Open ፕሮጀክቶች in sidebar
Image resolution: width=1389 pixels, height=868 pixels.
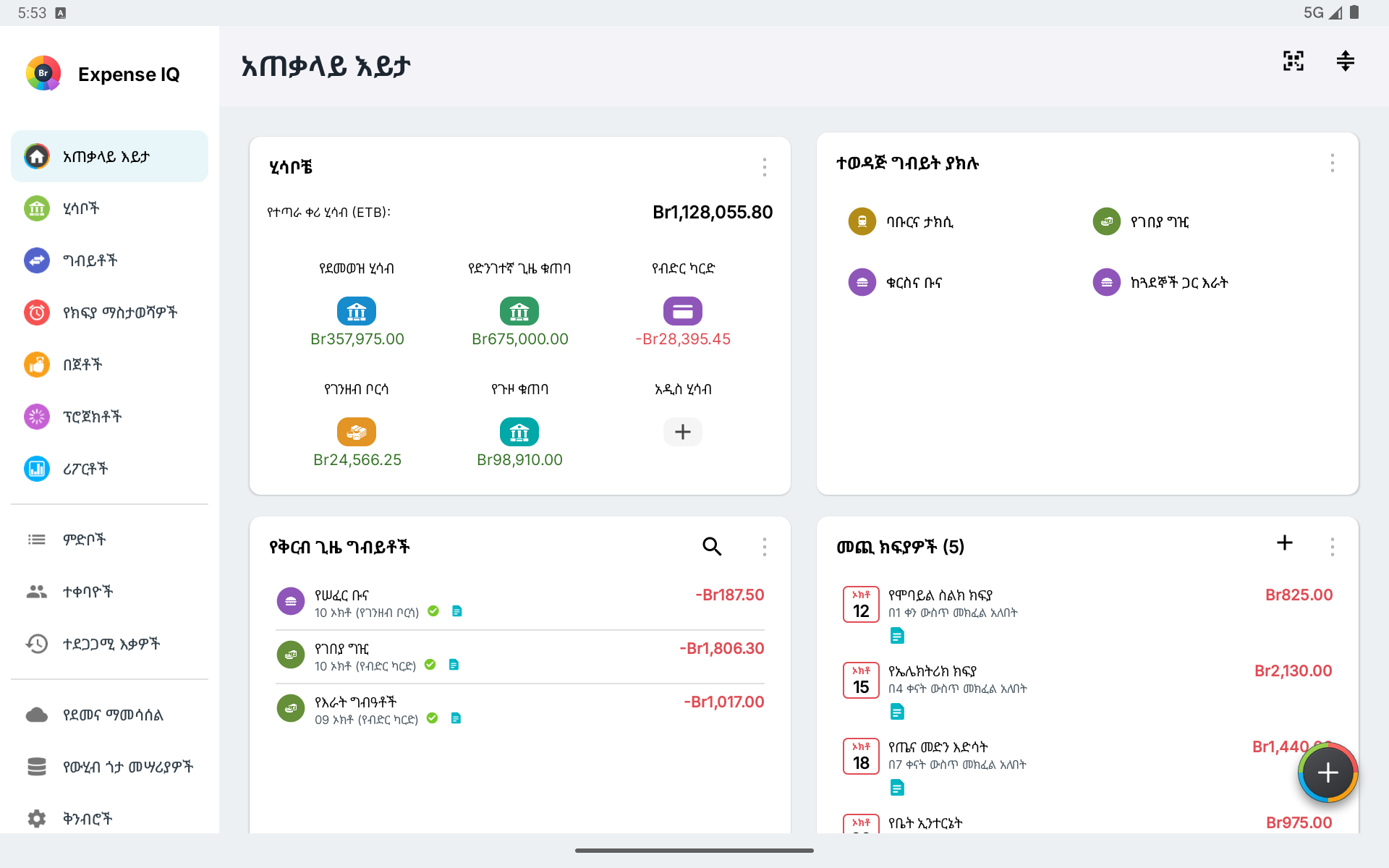tap(109, 417)
